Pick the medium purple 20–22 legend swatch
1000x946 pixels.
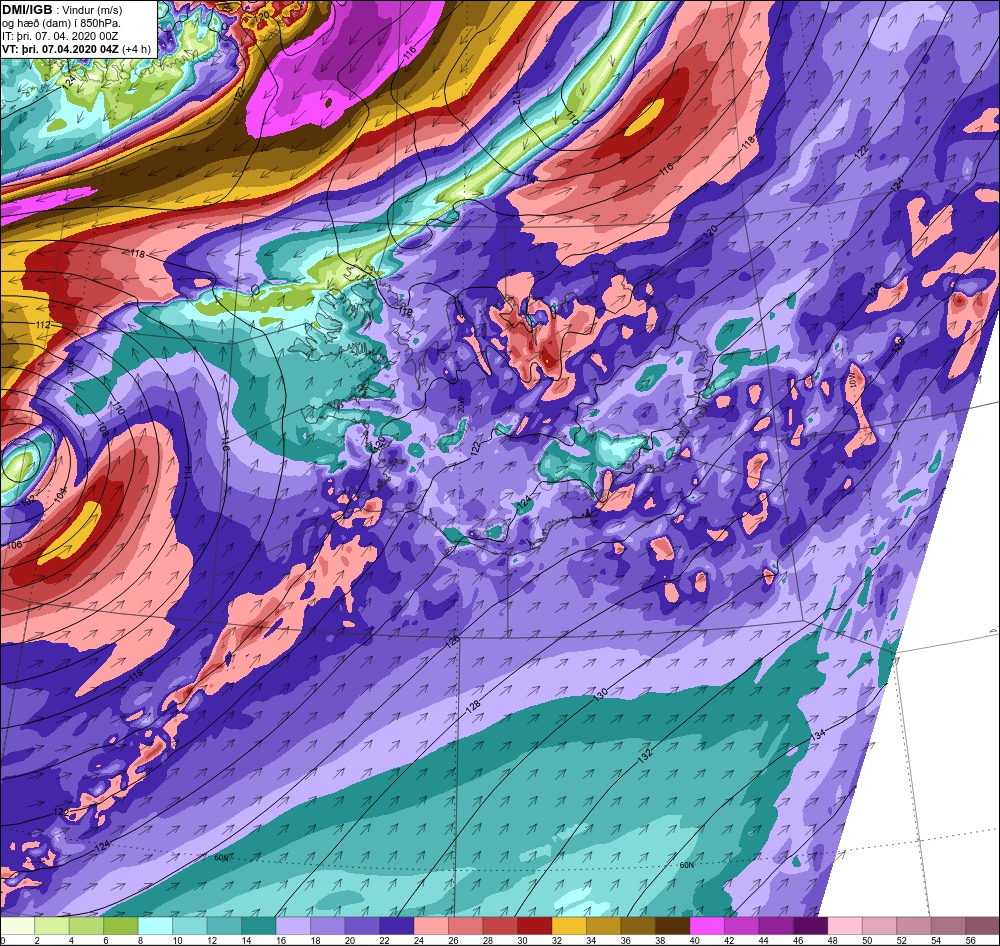tap(362, 924)
